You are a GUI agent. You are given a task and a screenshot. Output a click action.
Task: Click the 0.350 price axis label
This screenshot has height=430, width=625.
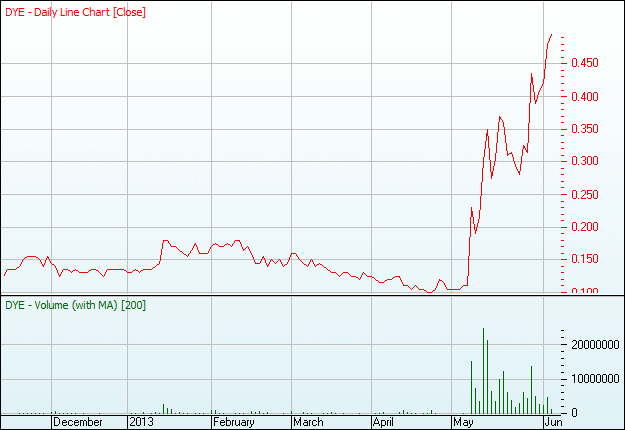(x=585, y=129)
